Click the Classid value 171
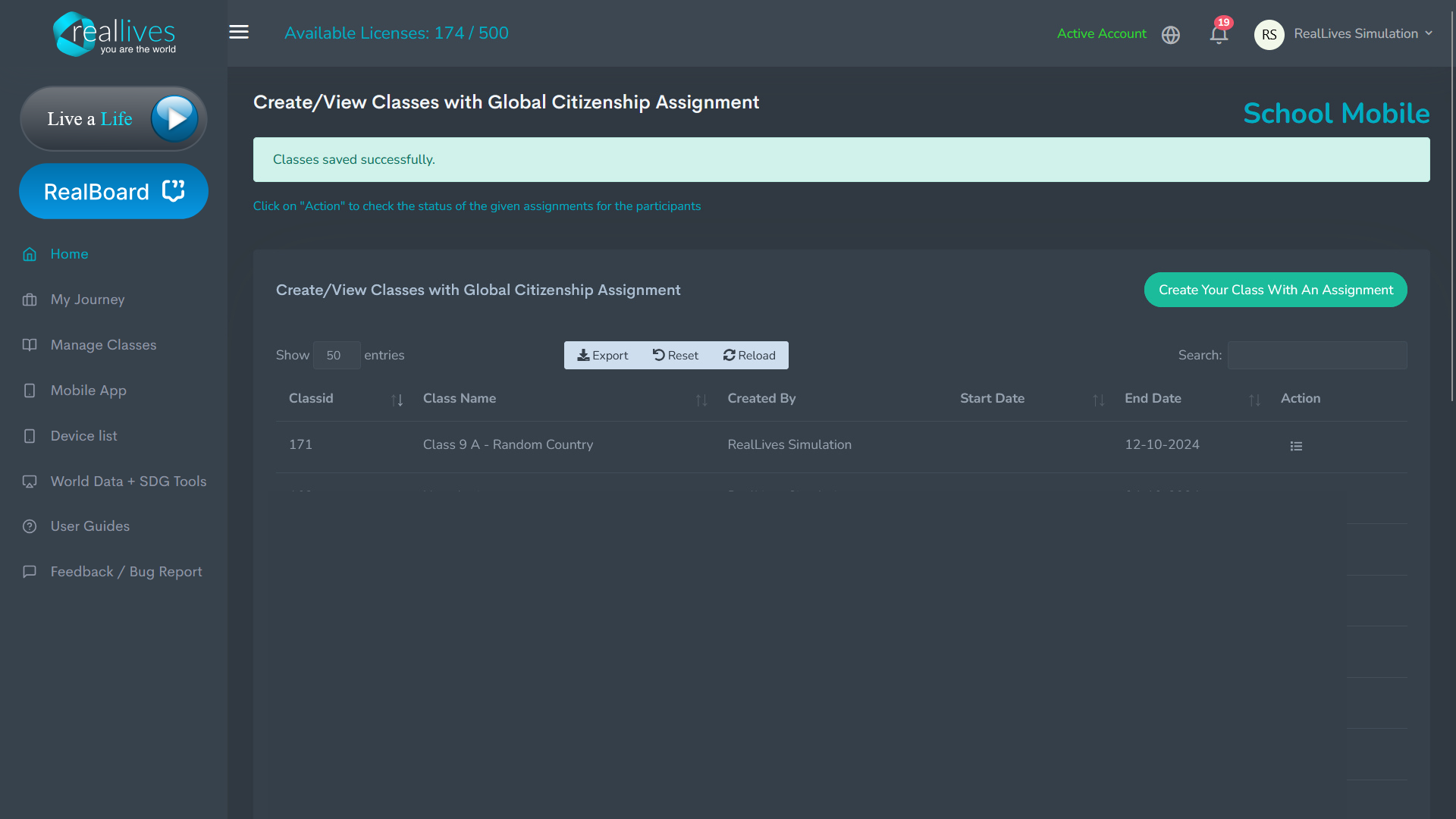 coord(300,444)
